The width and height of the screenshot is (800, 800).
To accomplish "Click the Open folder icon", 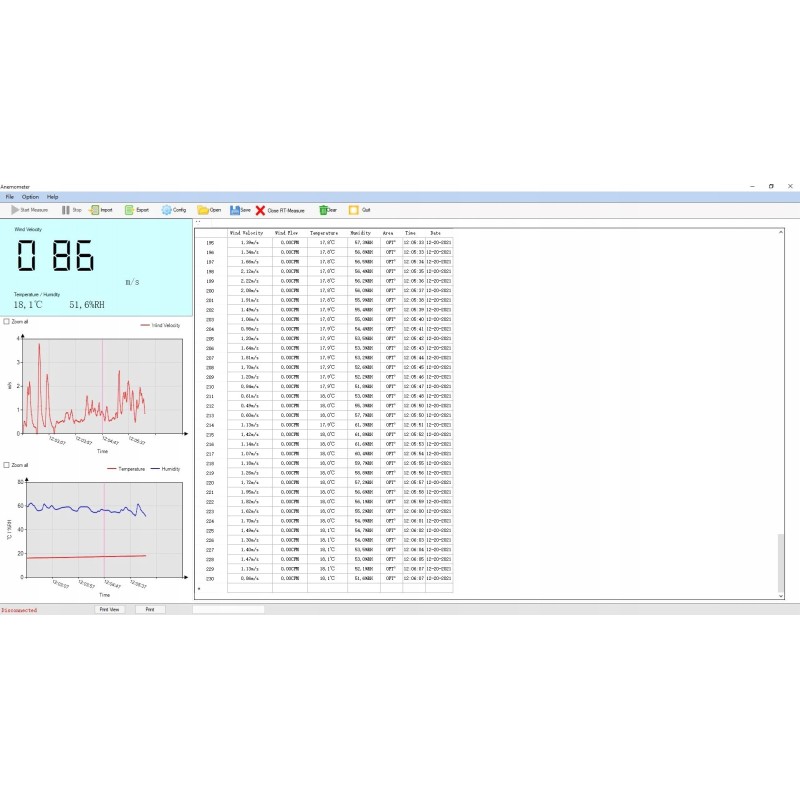I will (203, 210).
